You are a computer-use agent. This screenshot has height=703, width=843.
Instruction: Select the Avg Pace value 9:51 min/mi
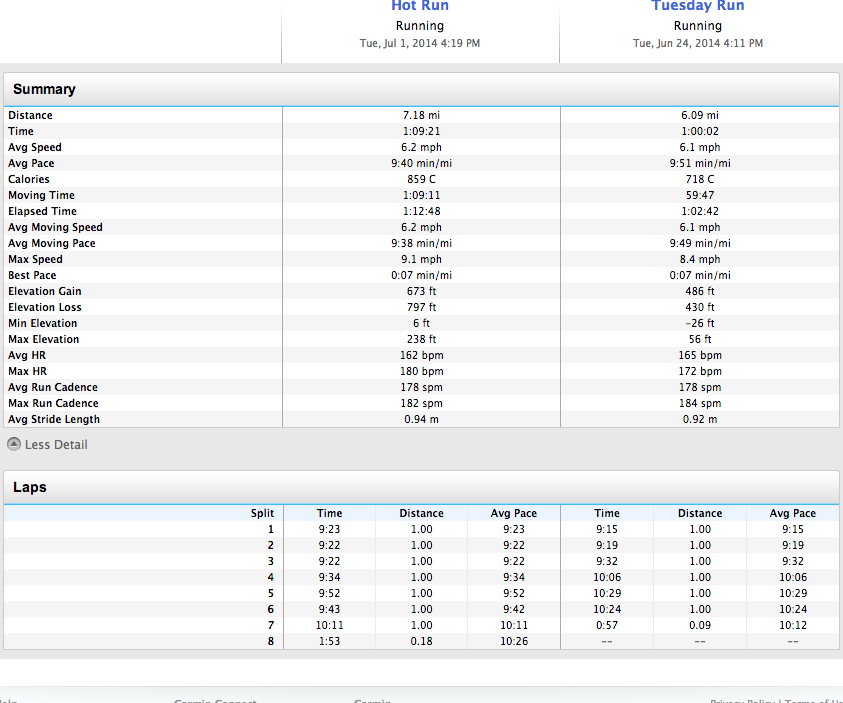click(699, 163)
